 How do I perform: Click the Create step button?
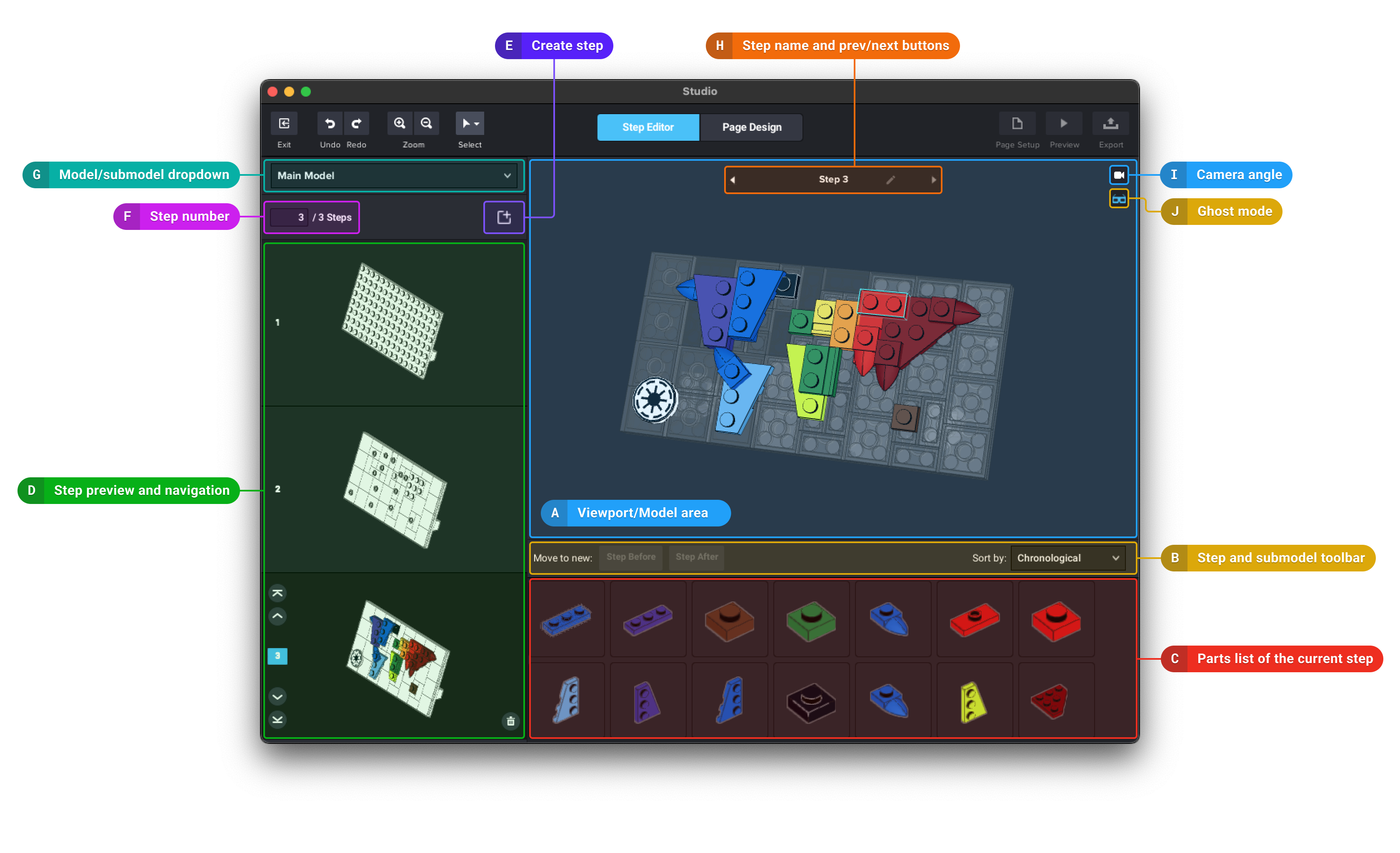504,218
